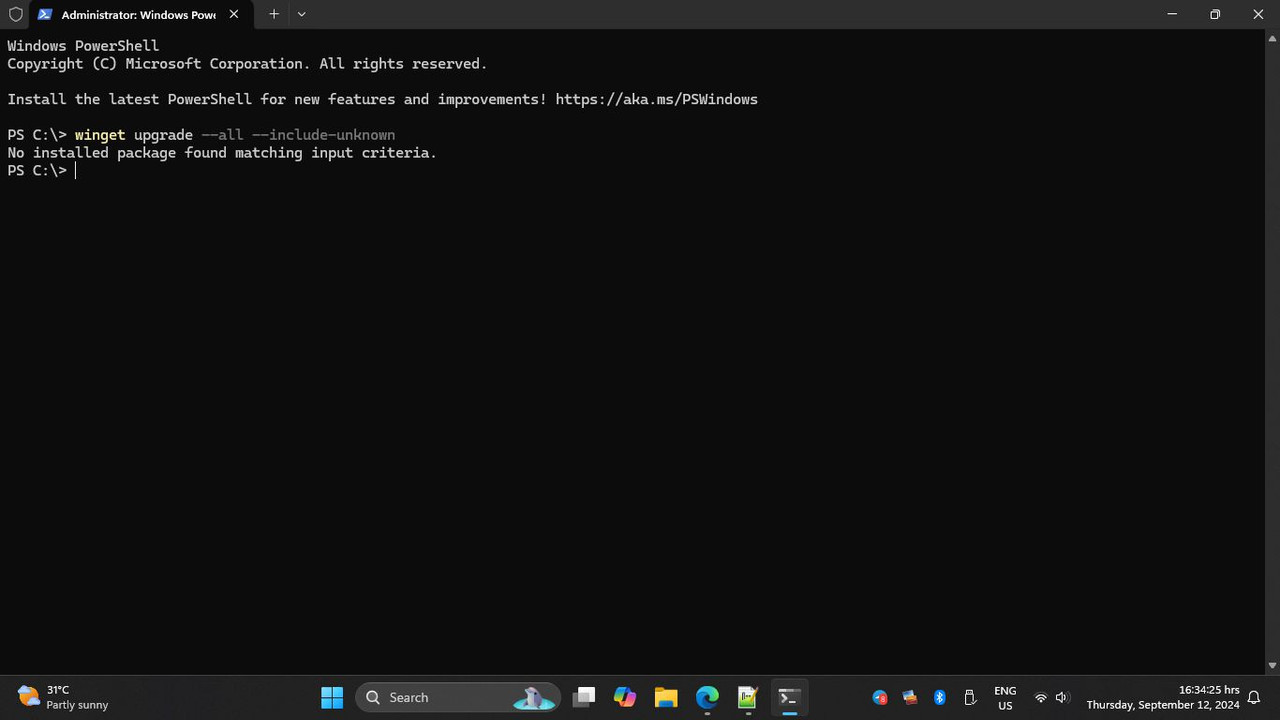
Task: Click the Microsoft Corporation copyright line
Action: [x=247, y=64]
